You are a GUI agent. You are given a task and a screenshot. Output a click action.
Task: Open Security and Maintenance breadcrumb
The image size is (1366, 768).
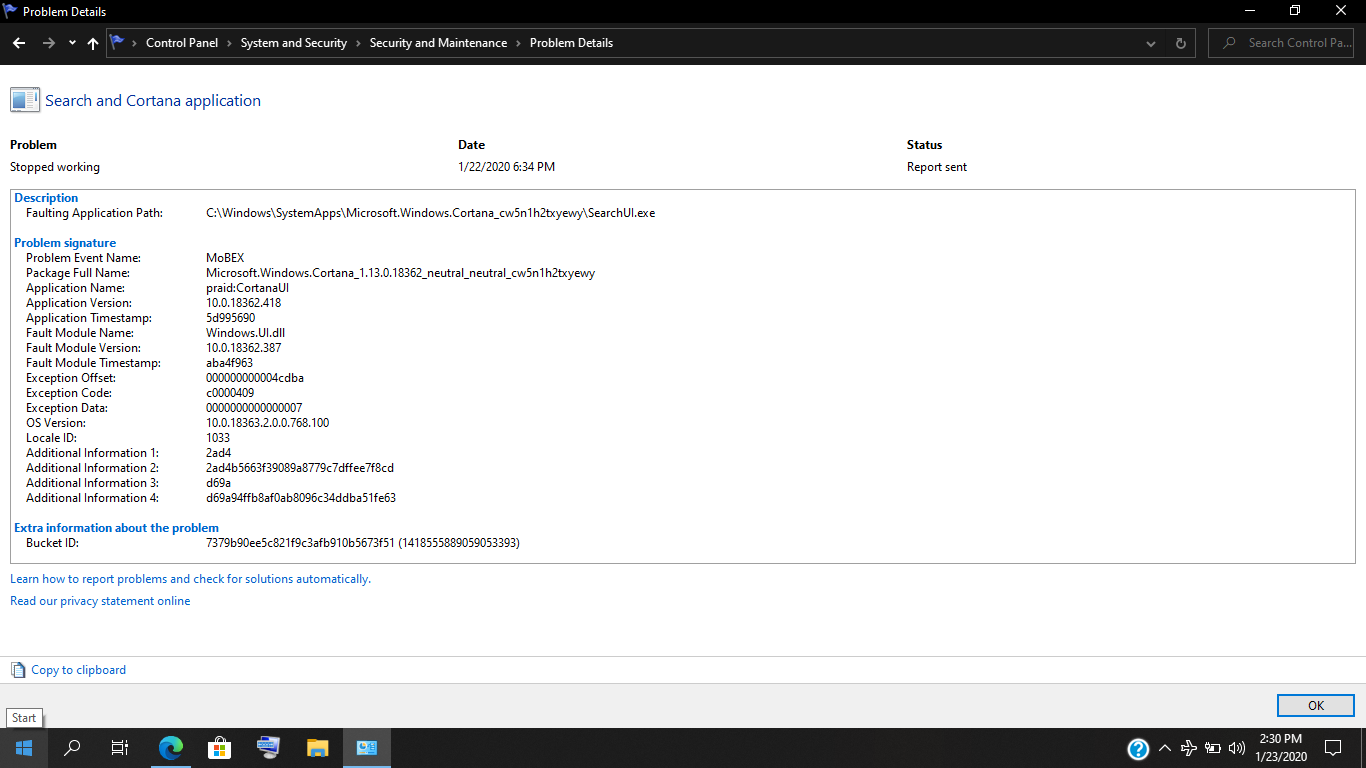[x=438, y=43]
